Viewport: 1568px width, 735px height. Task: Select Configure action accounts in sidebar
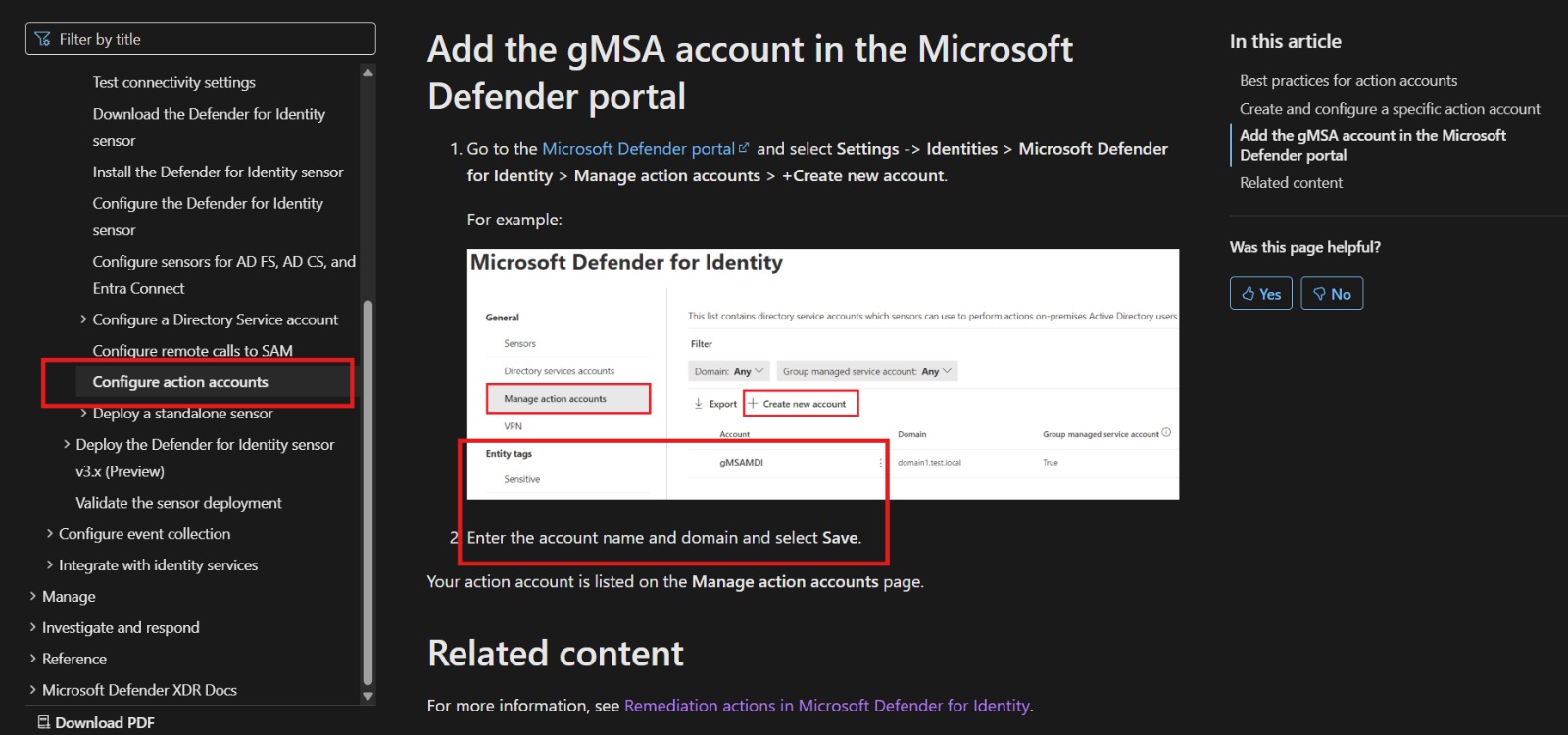pos(180,382)
